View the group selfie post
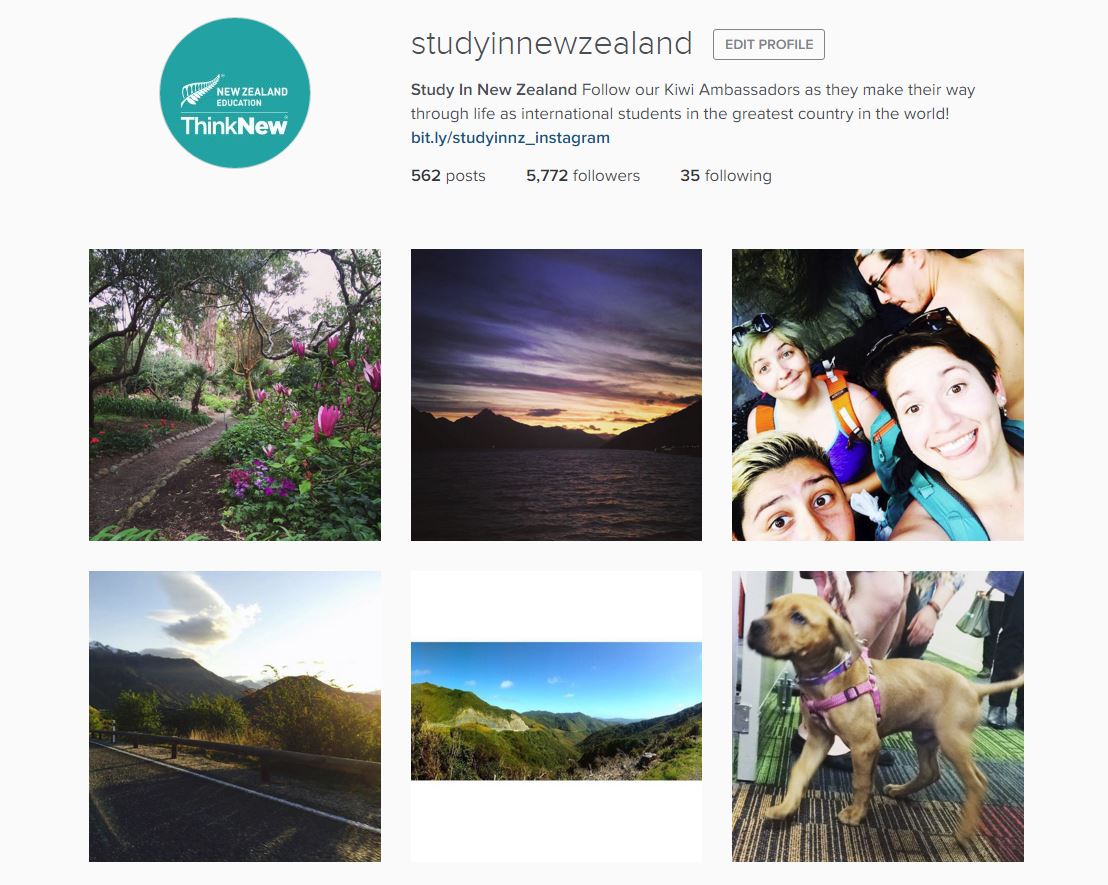This screenshot has height=885, width=1108. tap(878, 394)
